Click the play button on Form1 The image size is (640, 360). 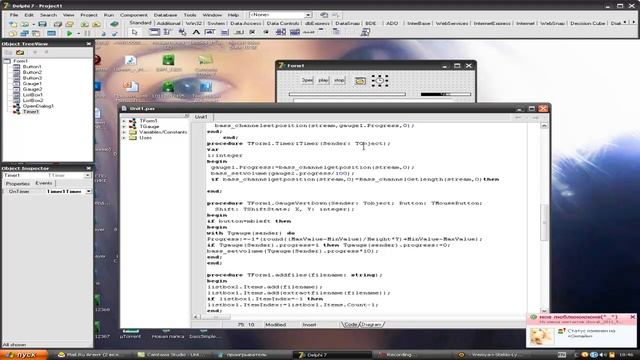coord(323,80)
